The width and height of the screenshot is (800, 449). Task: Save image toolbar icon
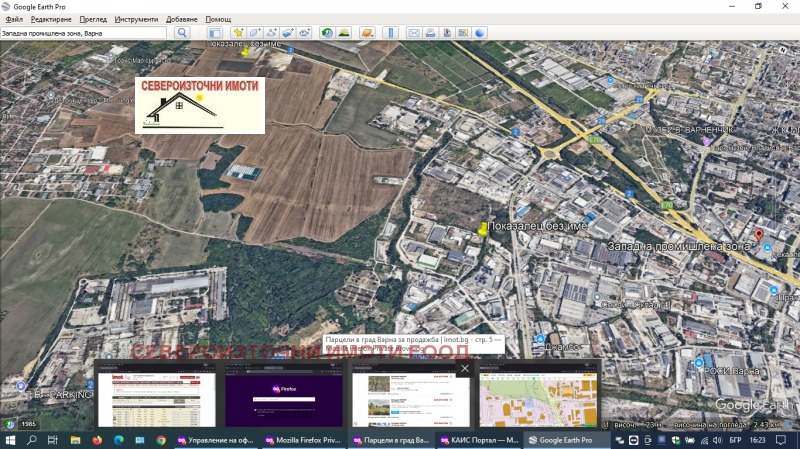447,33
